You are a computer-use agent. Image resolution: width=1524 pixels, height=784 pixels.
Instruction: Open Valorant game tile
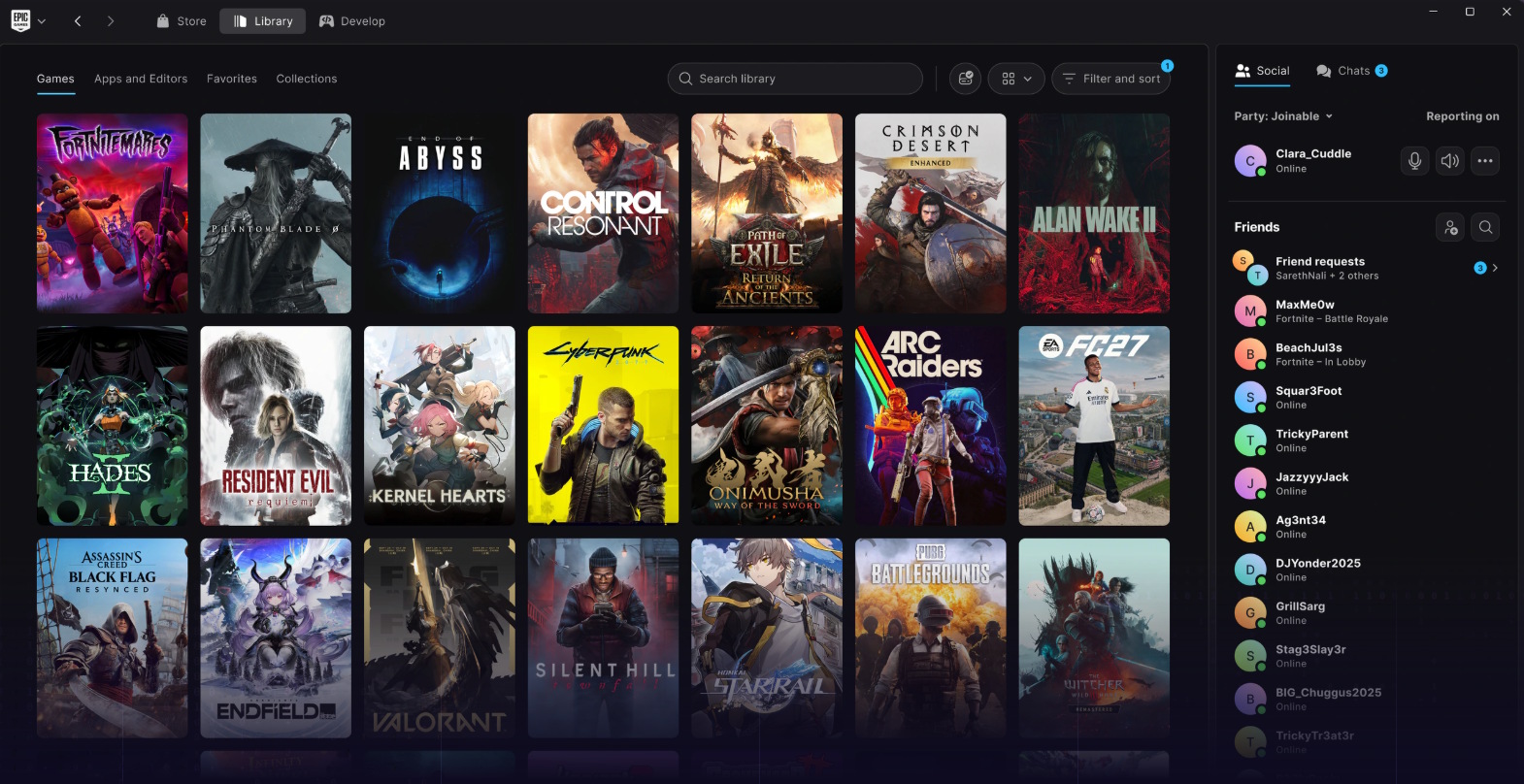point(440,638)
